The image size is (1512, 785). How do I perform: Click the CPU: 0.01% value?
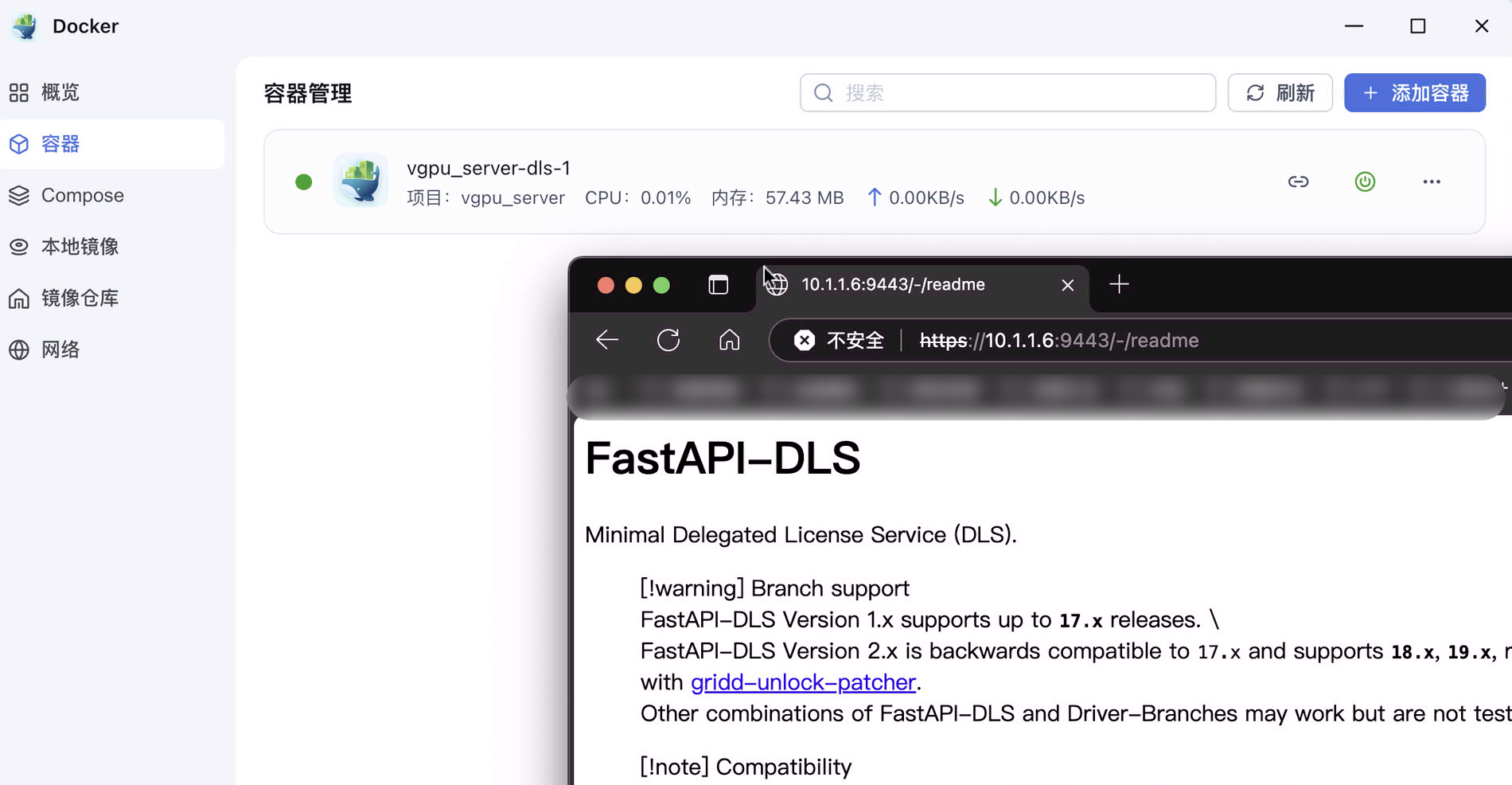point(637,197)
